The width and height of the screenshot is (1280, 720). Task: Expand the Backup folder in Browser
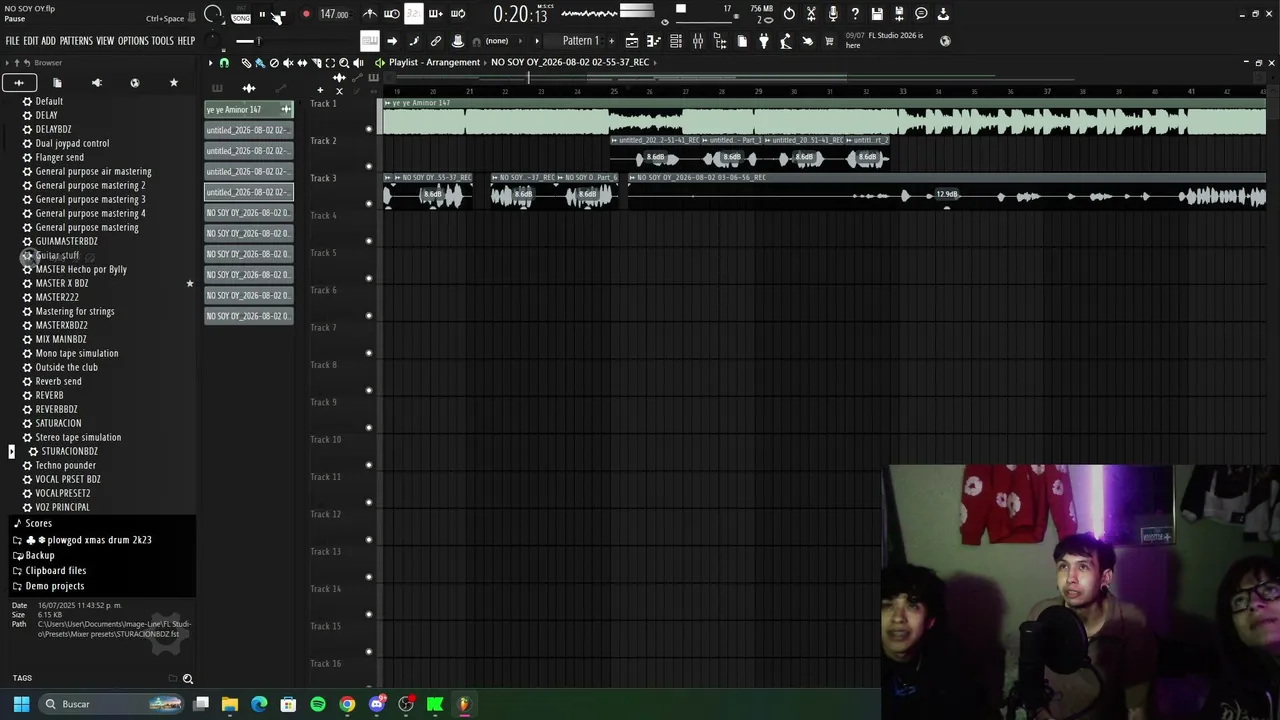[40, 555]
